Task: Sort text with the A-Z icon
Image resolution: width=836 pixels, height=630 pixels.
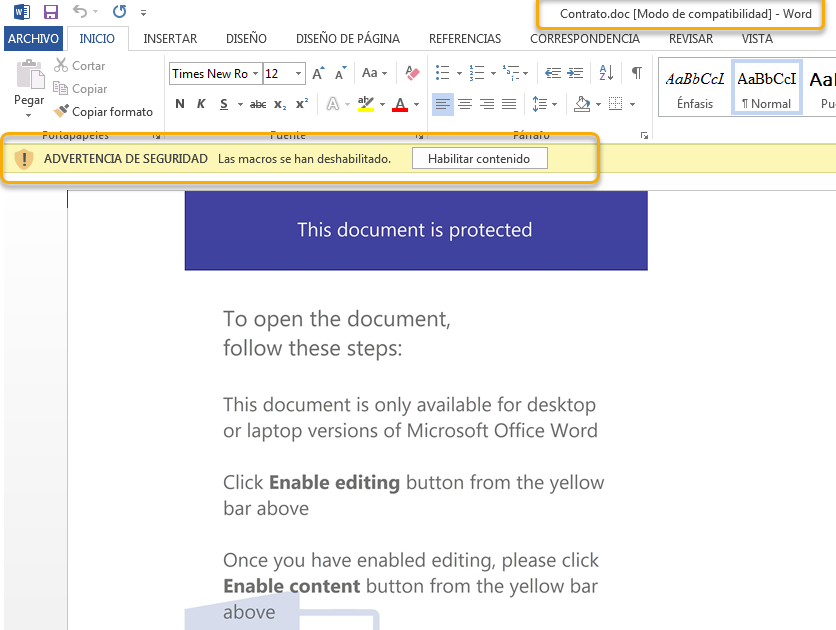Action: (x=606, y=72)
